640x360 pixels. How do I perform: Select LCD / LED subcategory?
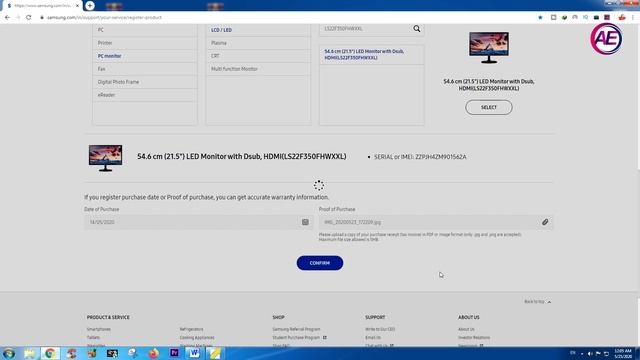[x=258, y=30]
